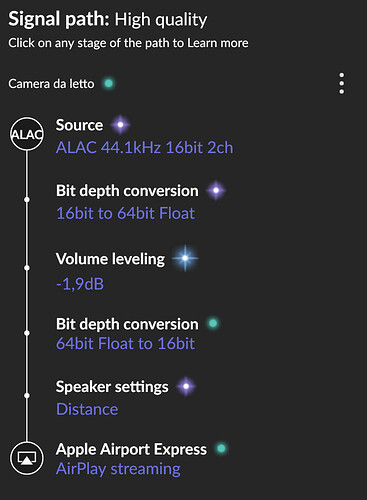Click purple star next to Source
Viewport: 367px width, 500px height.
(120, 125)
